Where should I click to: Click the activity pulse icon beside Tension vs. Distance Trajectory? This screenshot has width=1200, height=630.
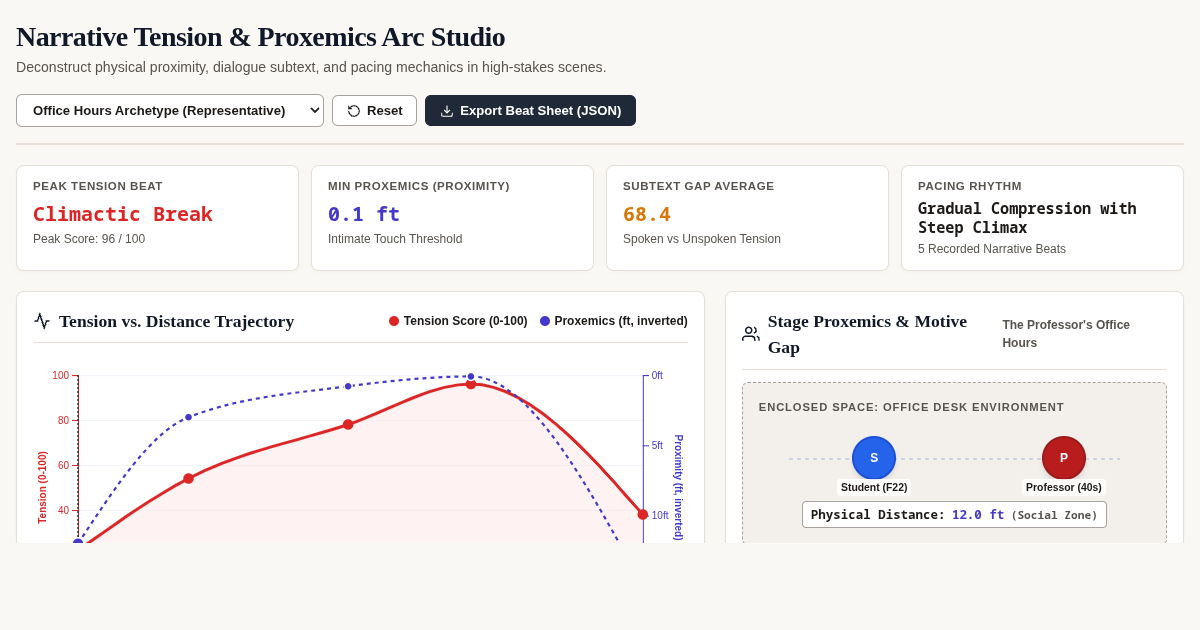(x=42, y=321)
